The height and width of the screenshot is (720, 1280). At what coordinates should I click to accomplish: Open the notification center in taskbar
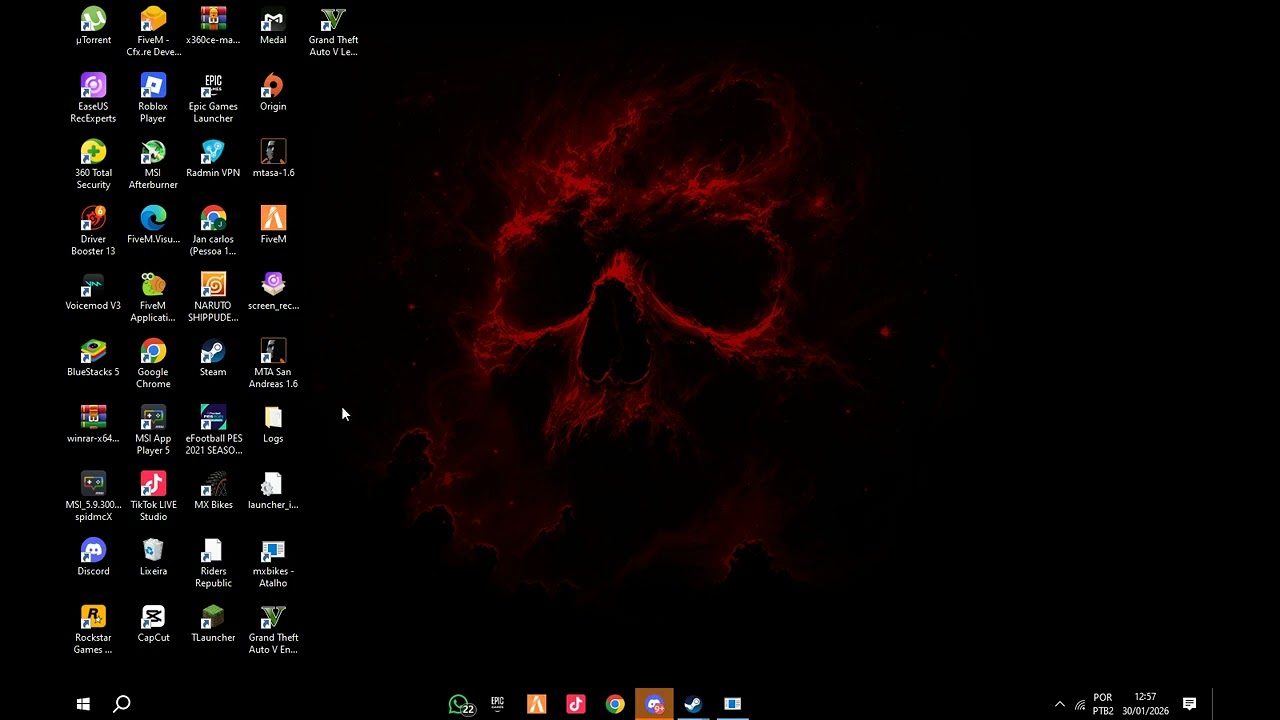(1189, 704)
